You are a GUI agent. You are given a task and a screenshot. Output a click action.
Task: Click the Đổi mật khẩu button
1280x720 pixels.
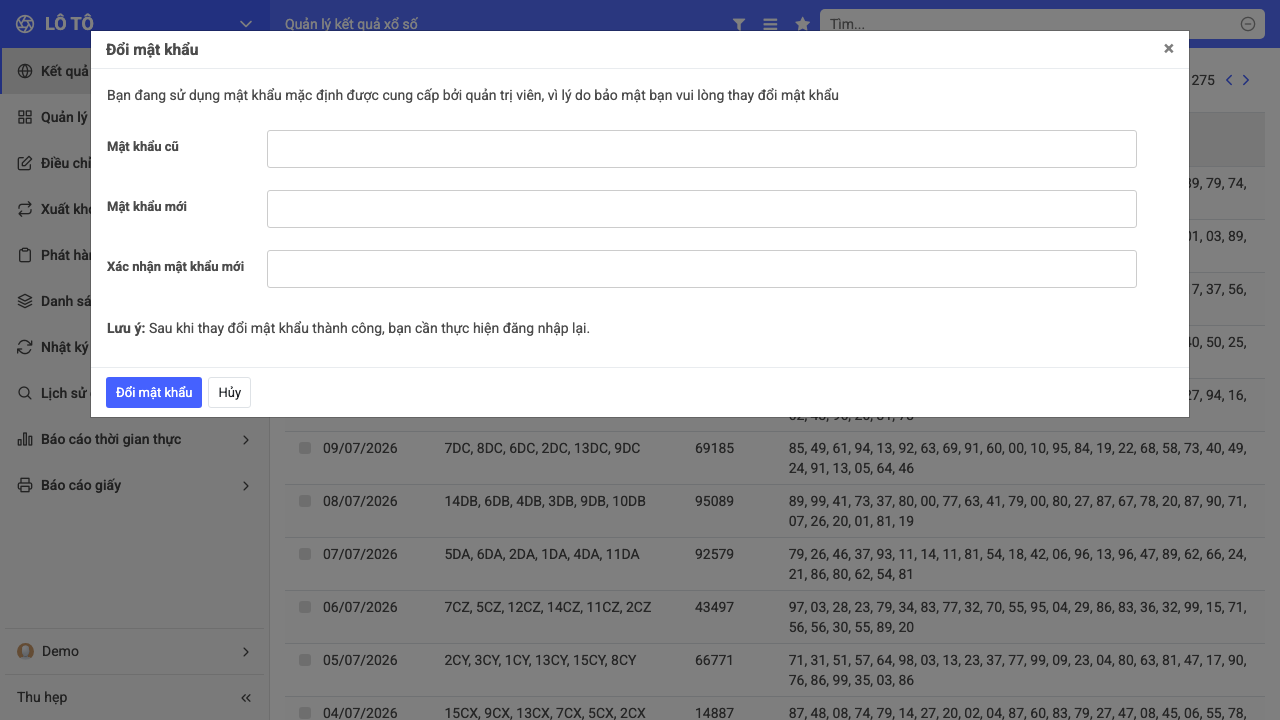coord(154,392)
